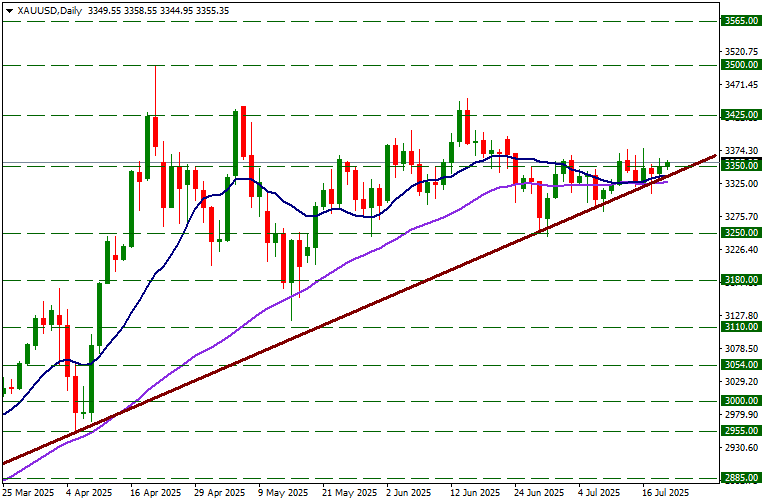The width and height of the screenshot is (765, 504).
Task: Select the 3565.00 level price label
Action: 741,21
